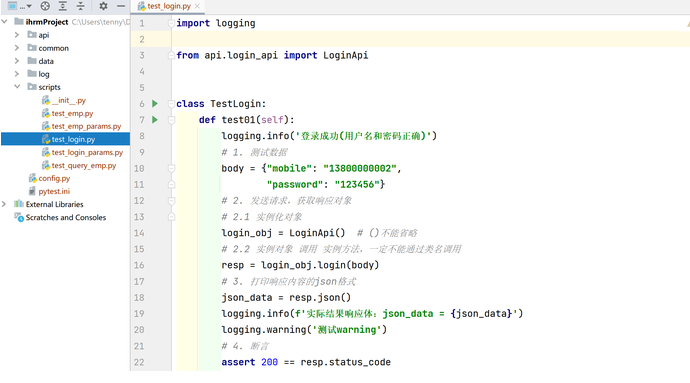Click the "123456" password string
Screen dimensions: 690x383
tap(357, 184)
